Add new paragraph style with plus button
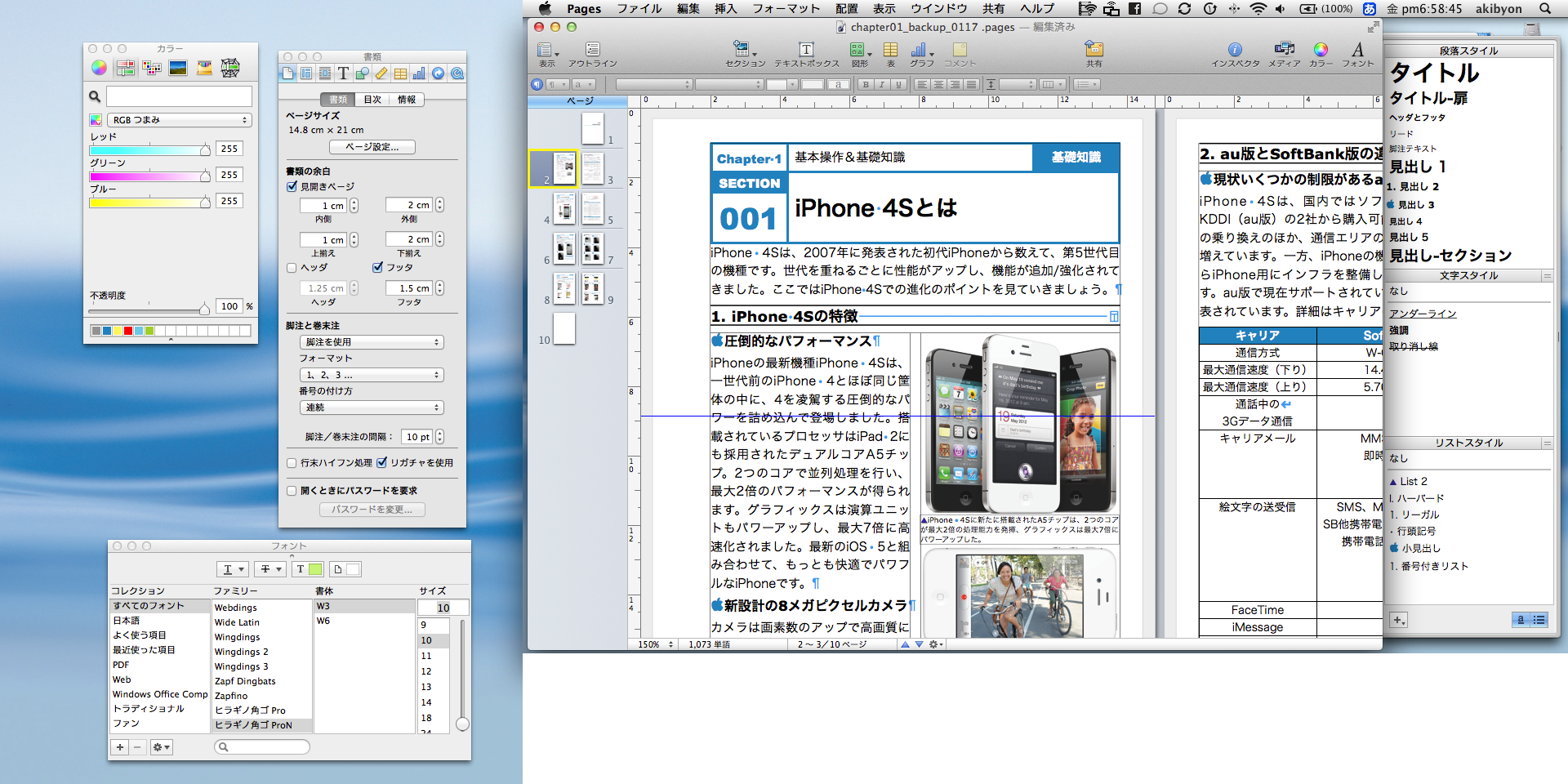This screenshot has height=784, width=1568. tap(1399, 620)
